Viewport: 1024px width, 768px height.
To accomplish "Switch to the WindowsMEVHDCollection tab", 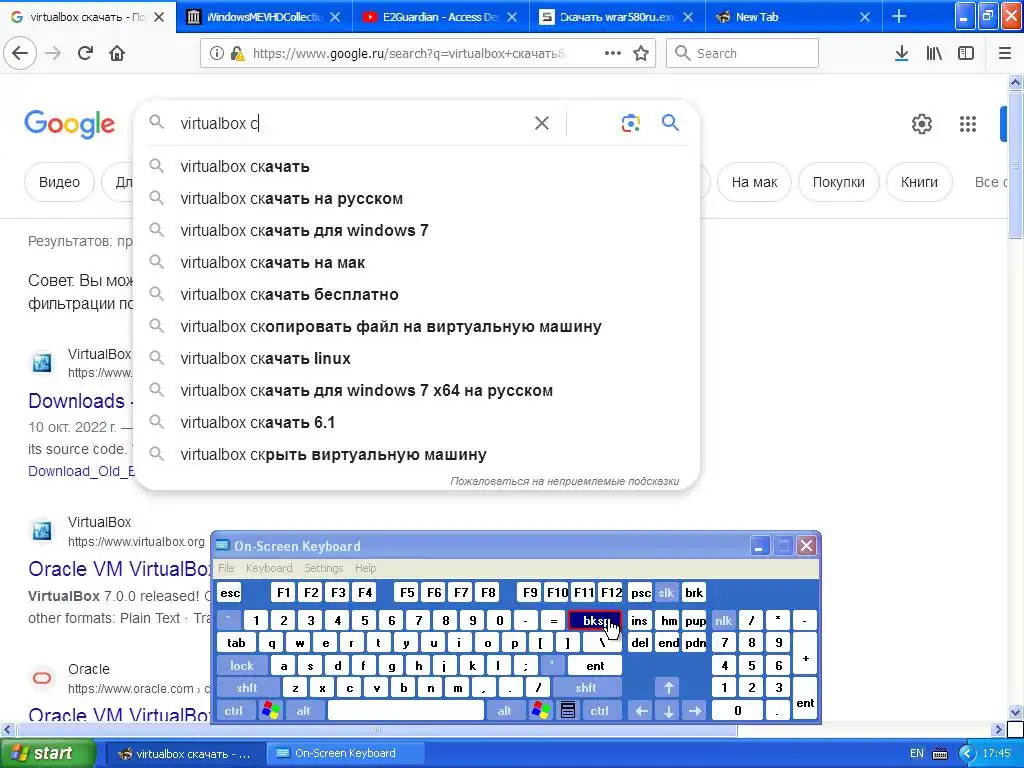I will pyautogui.click(x=264, y=17).
